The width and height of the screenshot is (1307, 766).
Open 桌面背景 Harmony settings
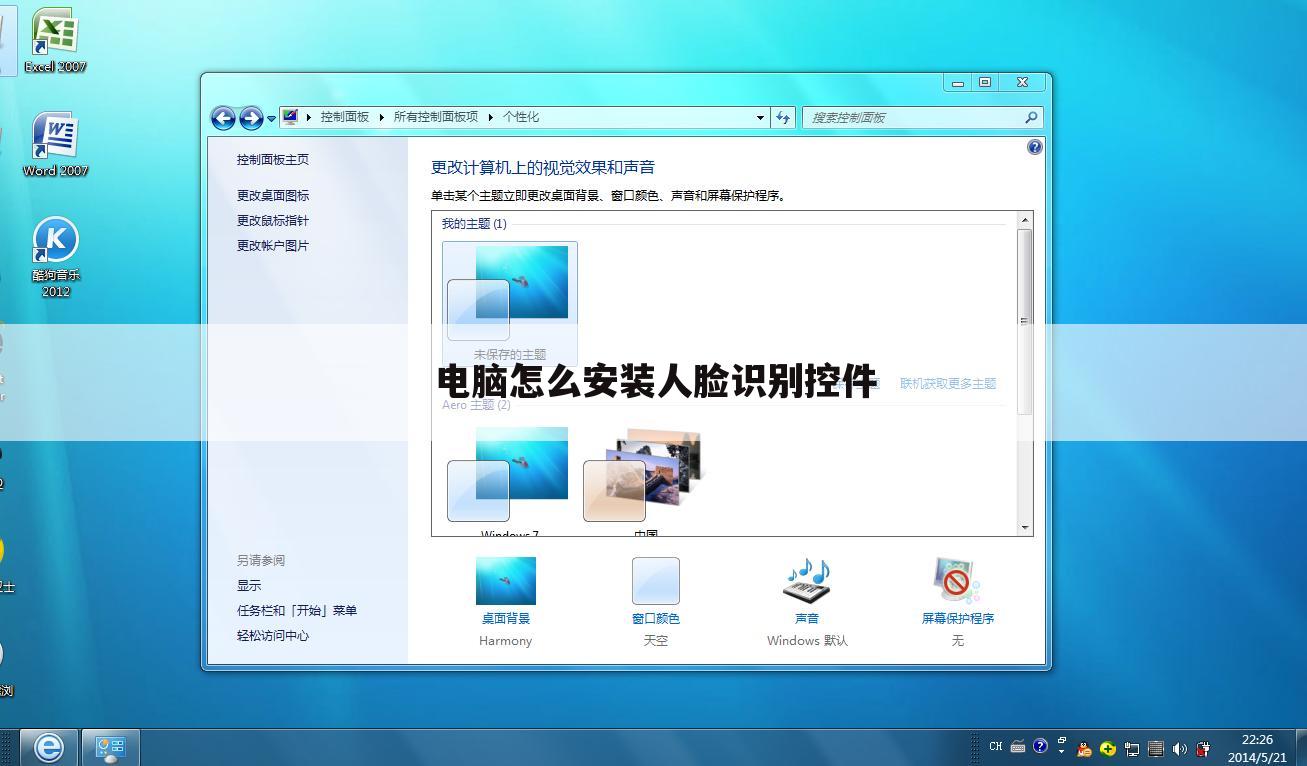point(506,602)
